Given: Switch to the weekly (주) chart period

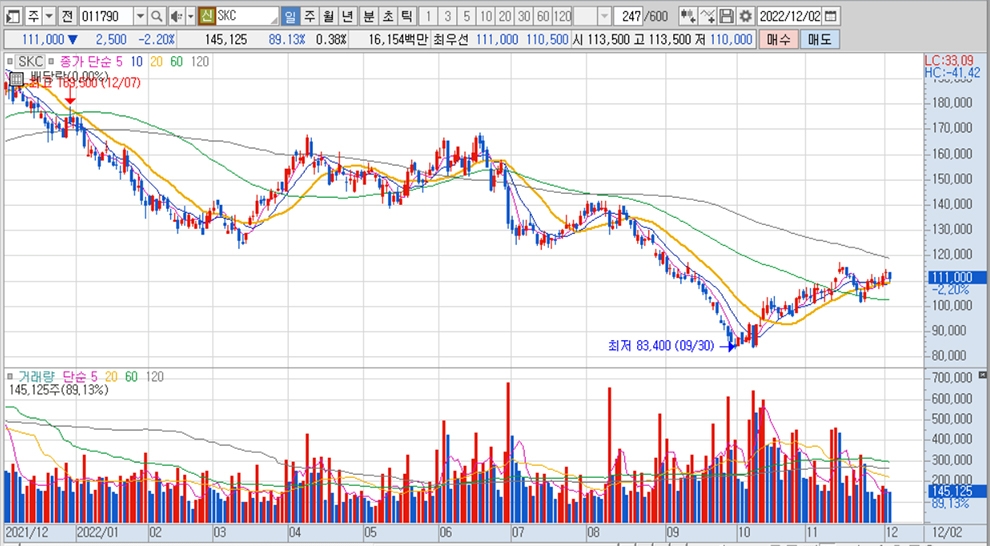Looking at the screenshot, I should point(309,16).
